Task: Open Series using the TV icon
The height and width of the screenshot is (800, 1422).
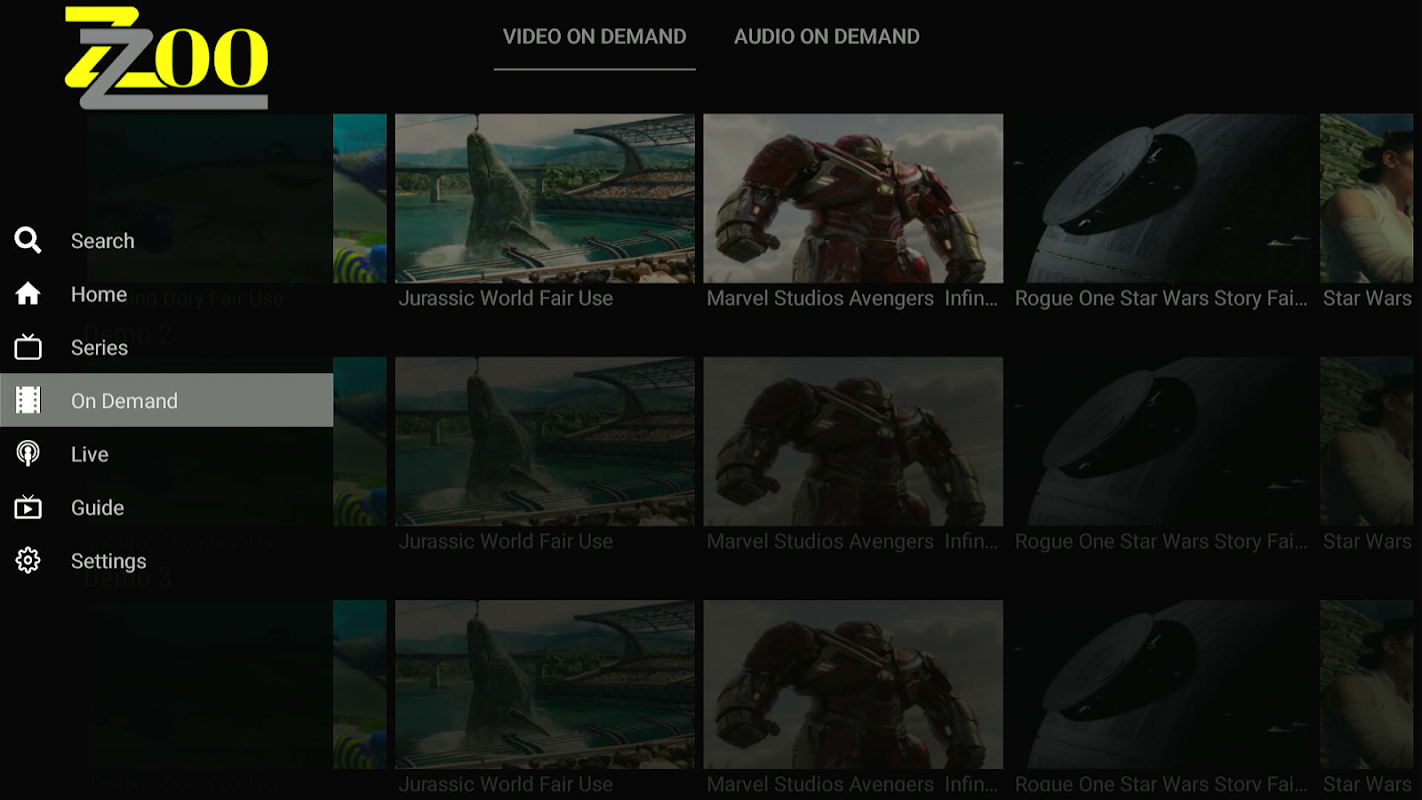Action: tap(28, 347)
